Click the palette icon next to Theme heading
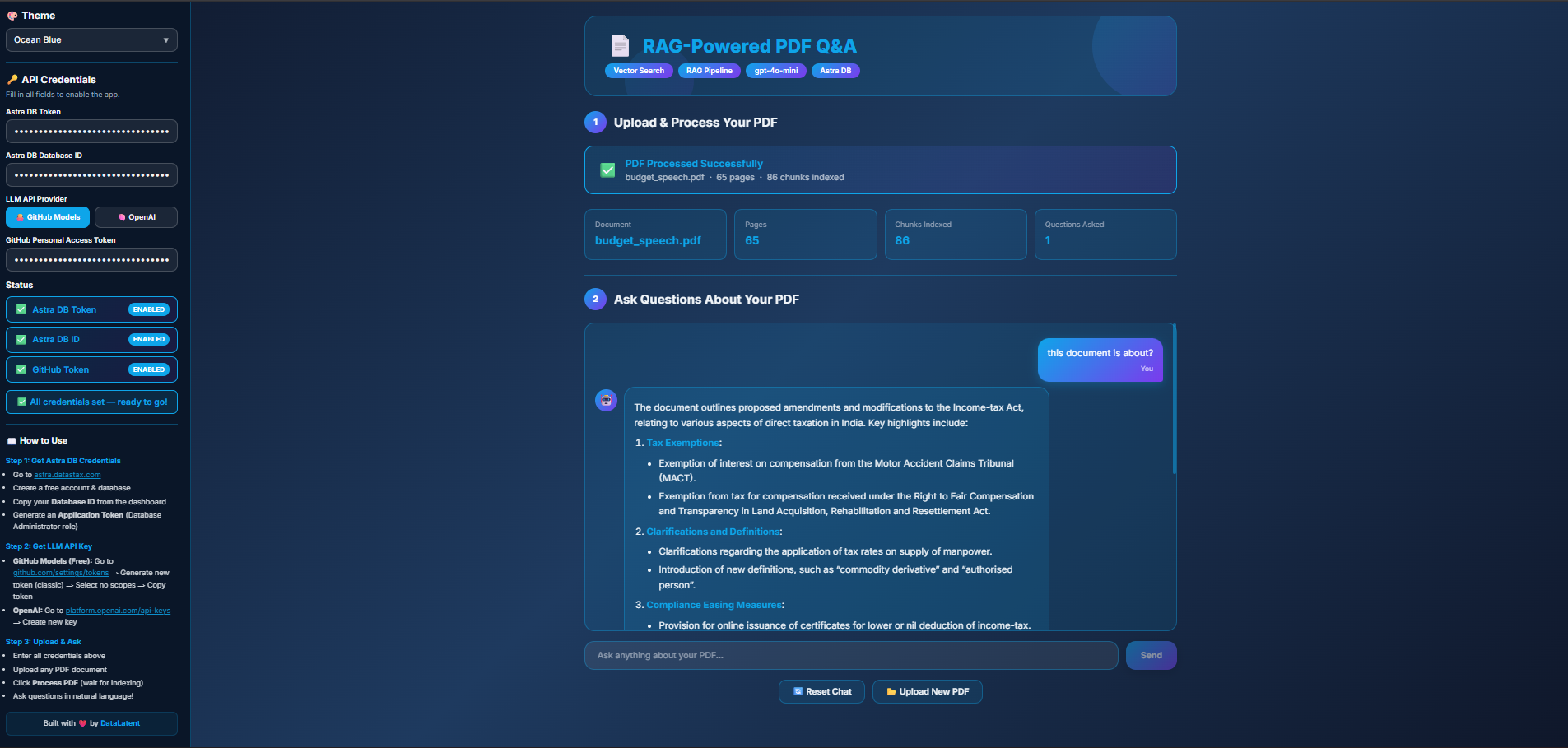1568x748 pixels. coord(11,15)
